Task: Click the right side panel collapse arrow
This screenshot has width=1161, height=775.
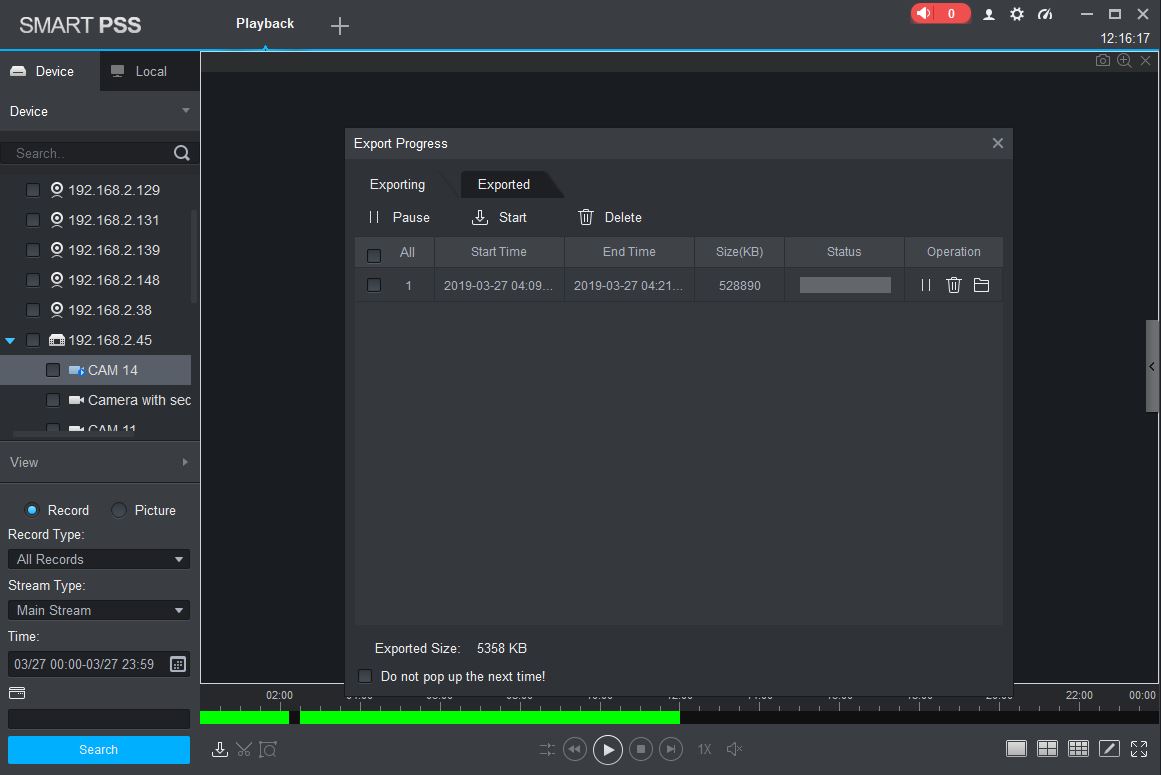Action: pyautogui.click(x=1152, y=366)
